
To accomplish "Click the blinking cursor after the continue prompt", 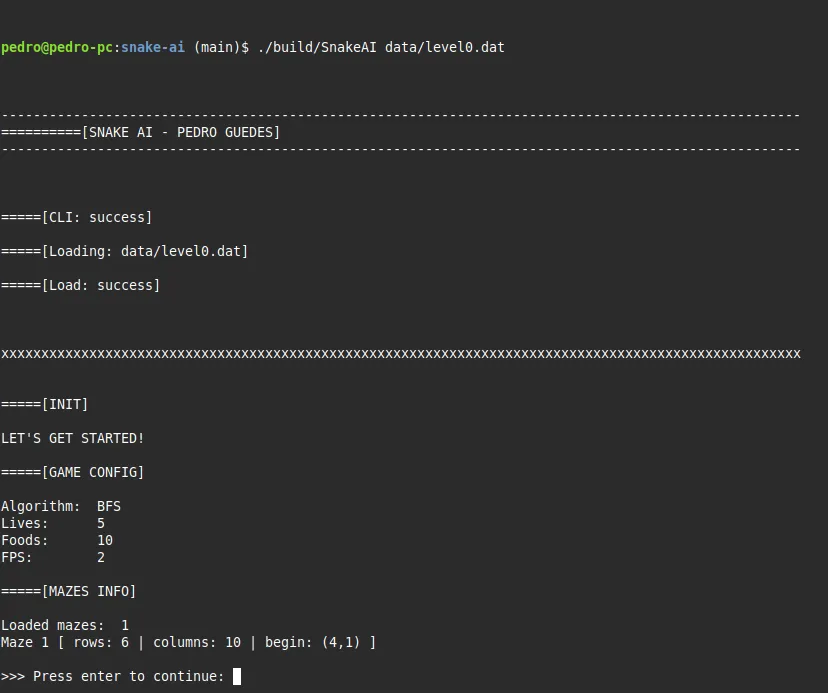I will [x=237, y=677].
